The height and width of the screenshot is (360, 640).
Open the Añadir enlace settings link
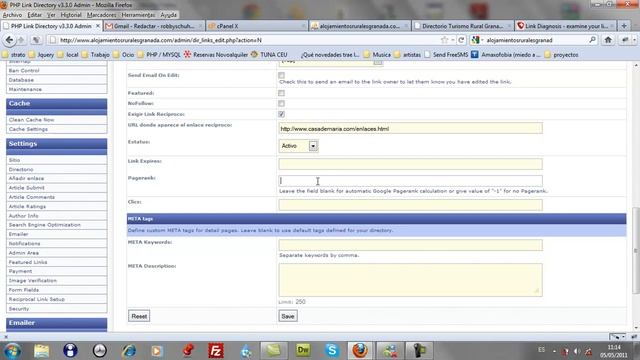coord(26,178)
